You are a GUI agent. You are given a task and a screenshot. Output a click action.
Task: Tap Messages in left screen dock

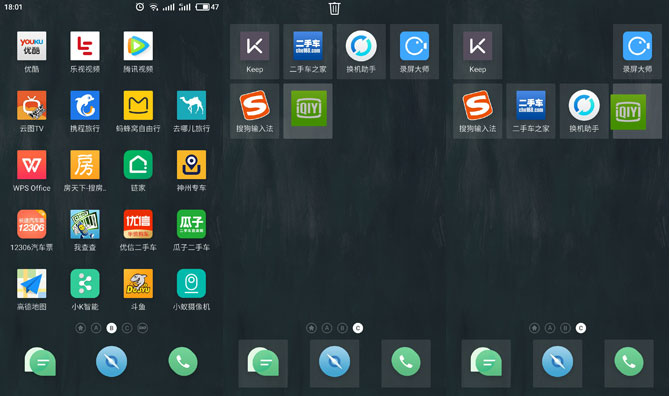click(x=40, y=362)
